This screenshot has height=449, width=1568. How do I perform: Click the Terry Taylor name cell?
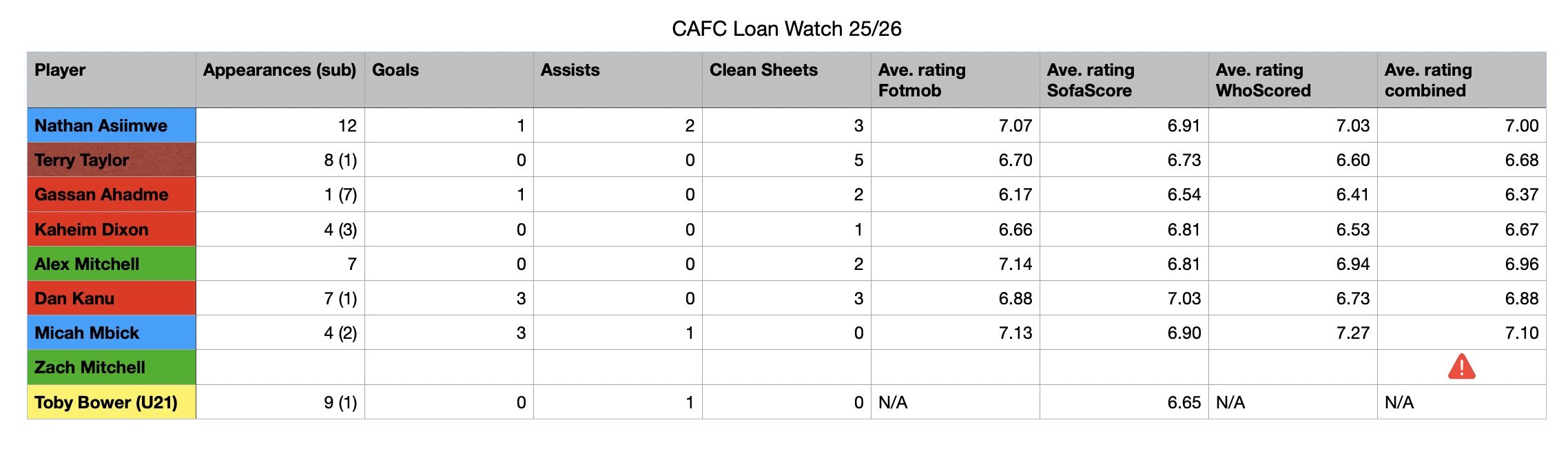point(112,160)
